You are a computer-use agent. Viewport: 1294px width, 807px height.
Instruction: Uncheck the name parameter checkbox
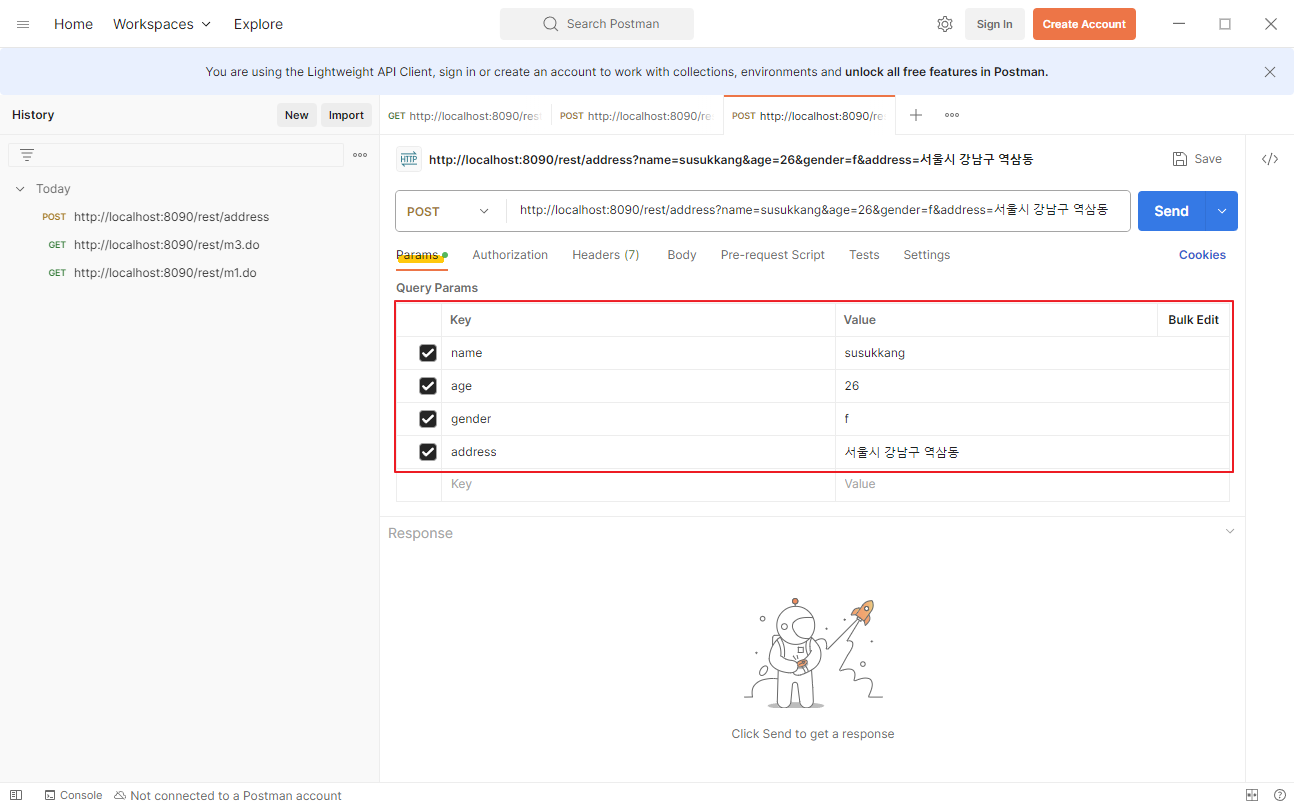(428, 353)
